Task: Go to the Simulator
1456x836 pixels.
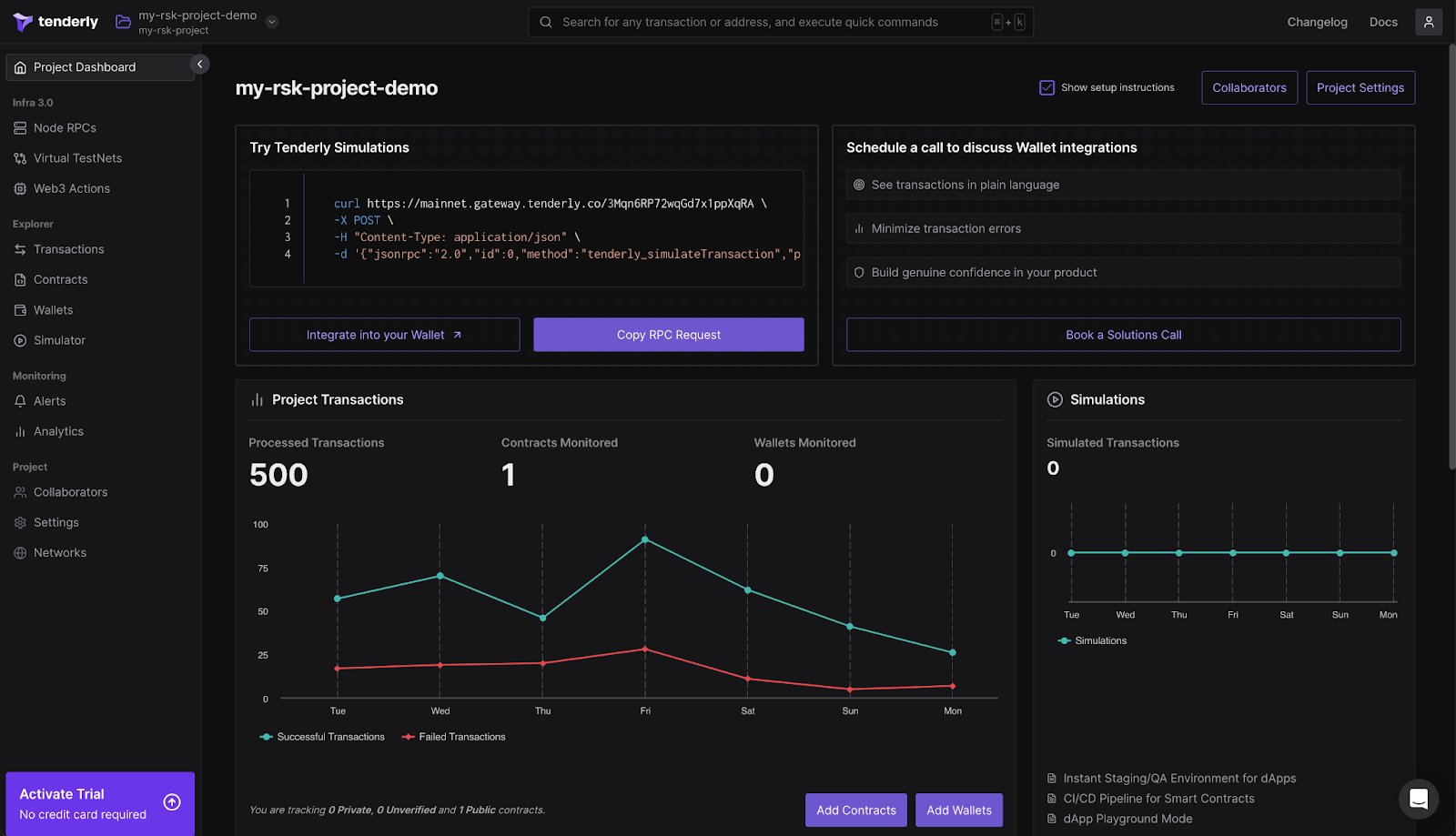Action: [58, 340]
